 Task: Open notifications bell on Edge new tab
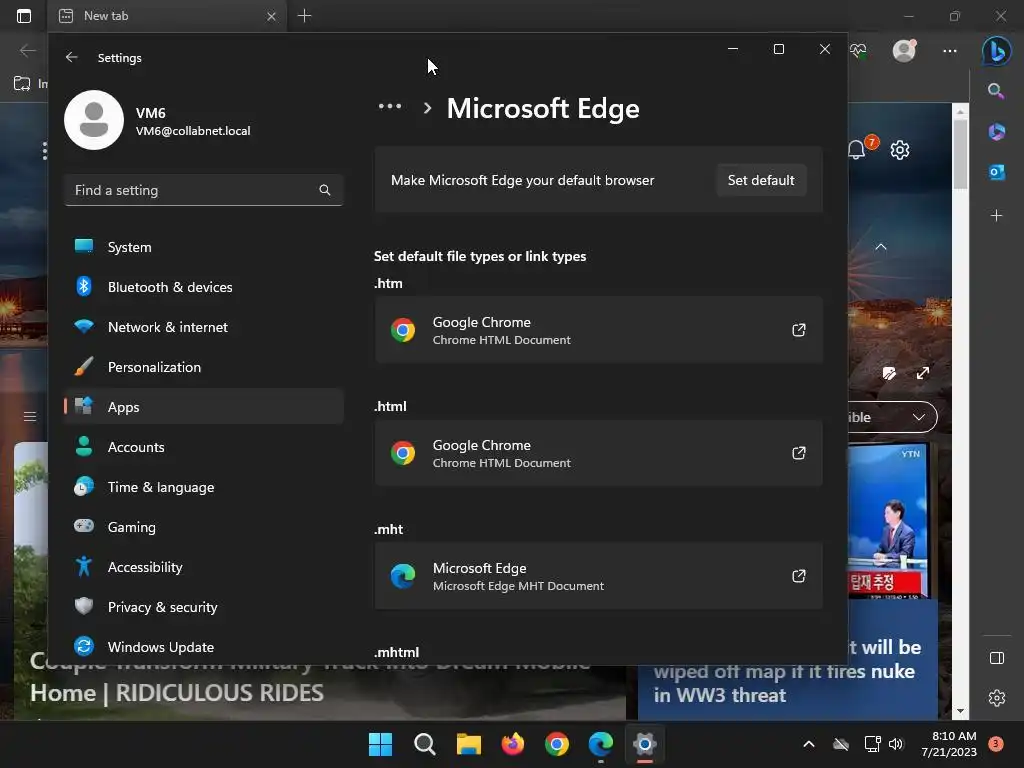pyautogui.click(x=857, y=150)
